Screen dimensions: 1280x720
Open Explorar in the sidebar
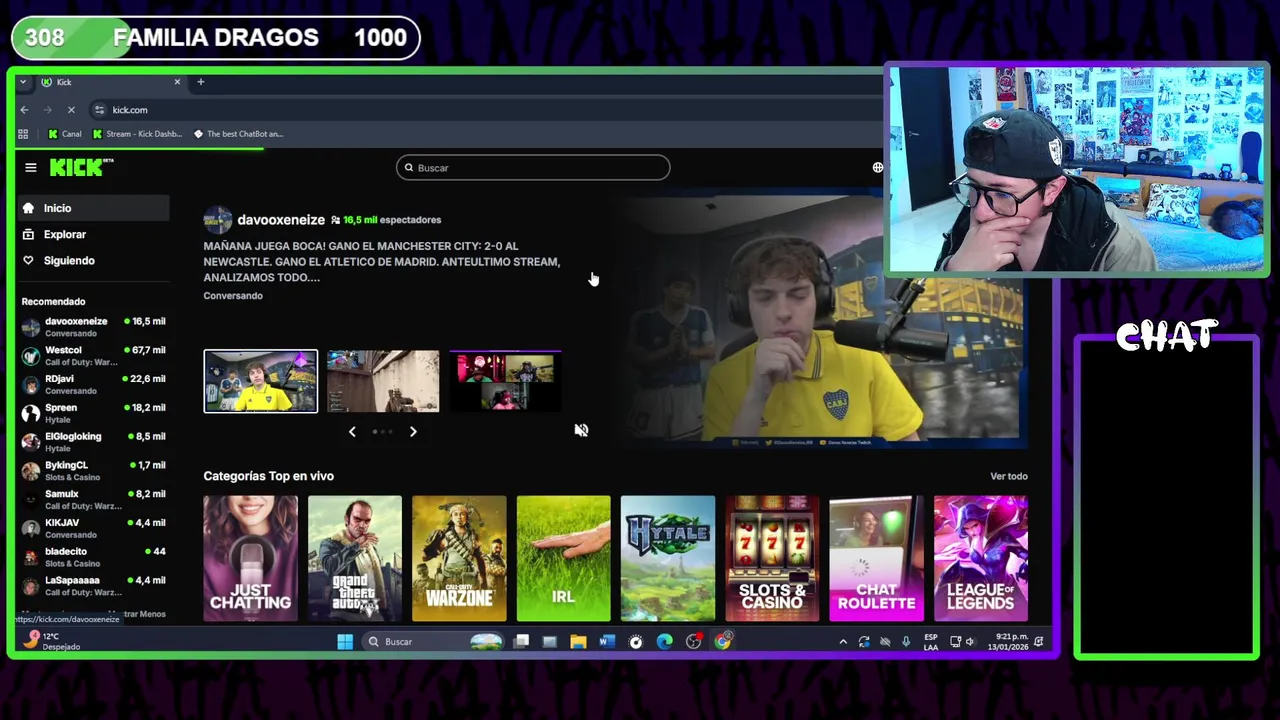(93, 234)
